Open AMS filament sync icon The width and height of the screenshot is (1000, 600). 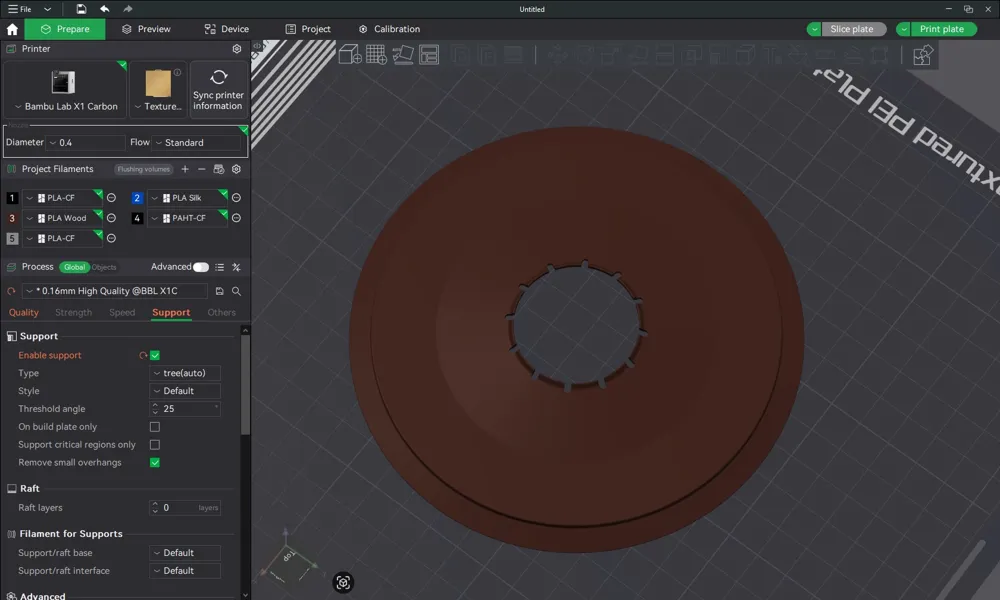coord(219,169)
